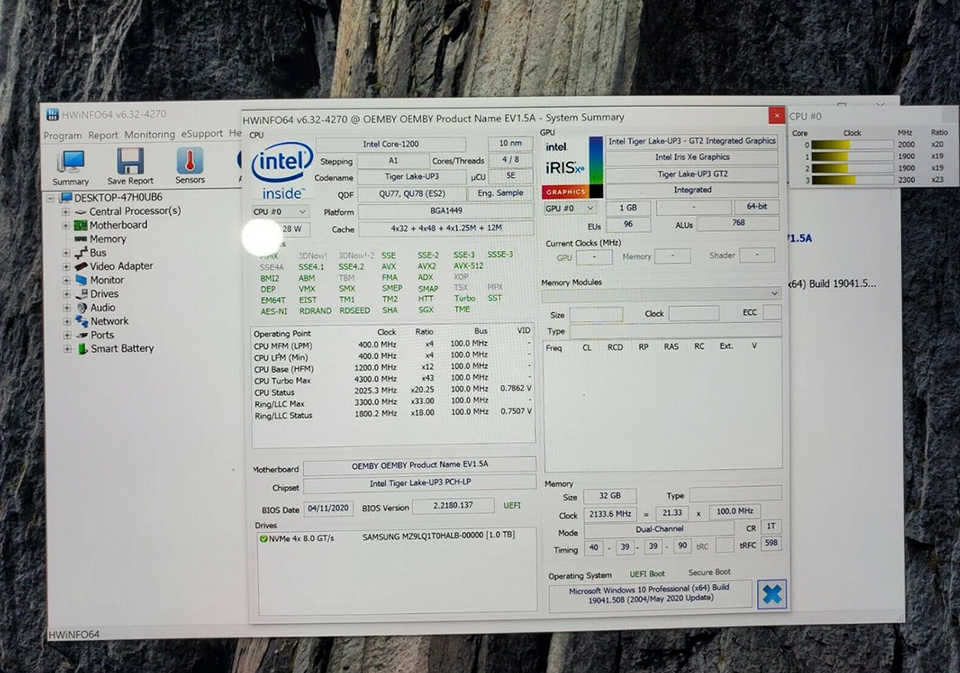The height and width of the screenshot is (673, 960).
Task: Click the Ring/LLC Max row
Action: click(392, 403)
